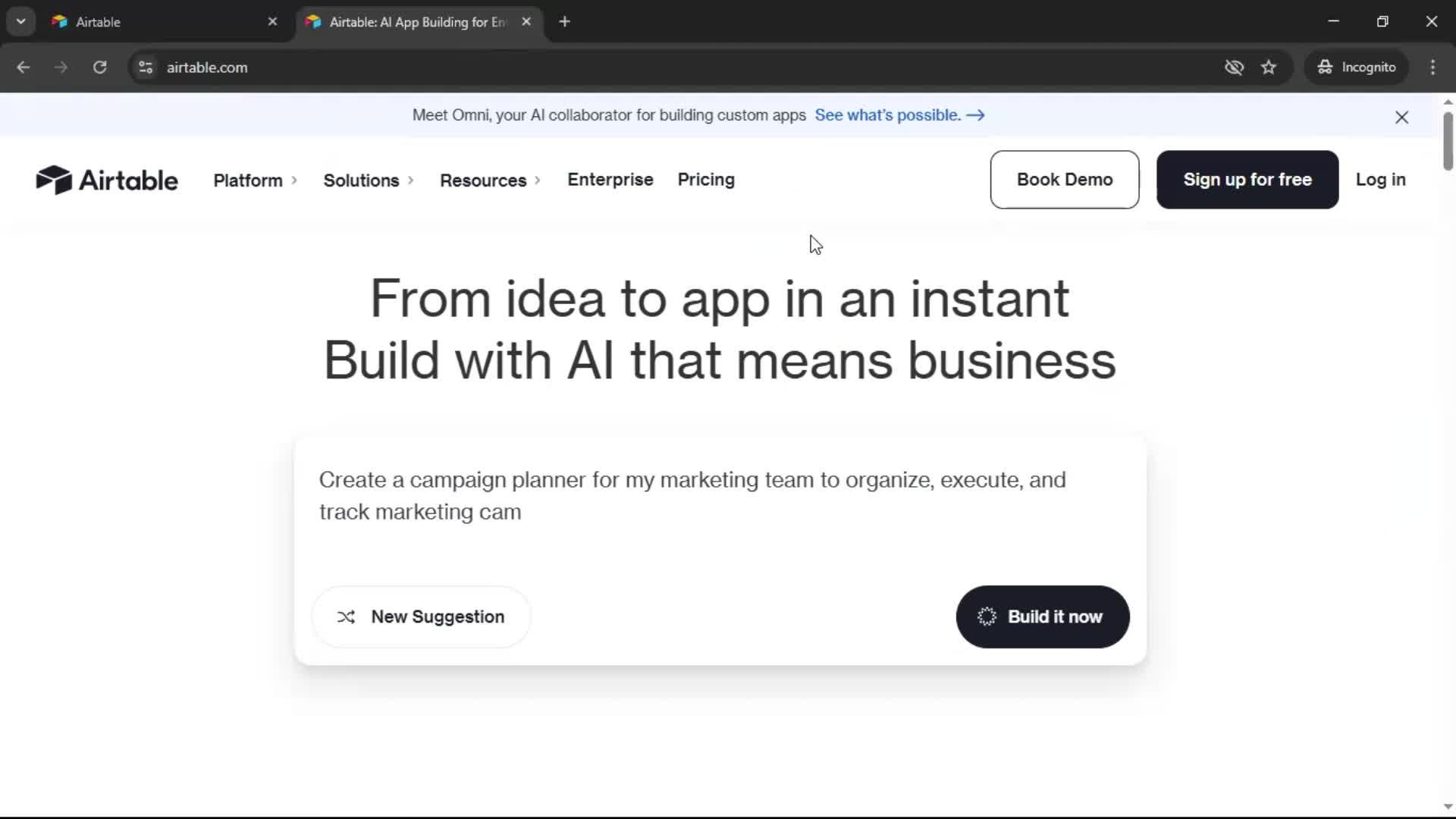Open the tab search dropdown arrow

click(21, 22)
